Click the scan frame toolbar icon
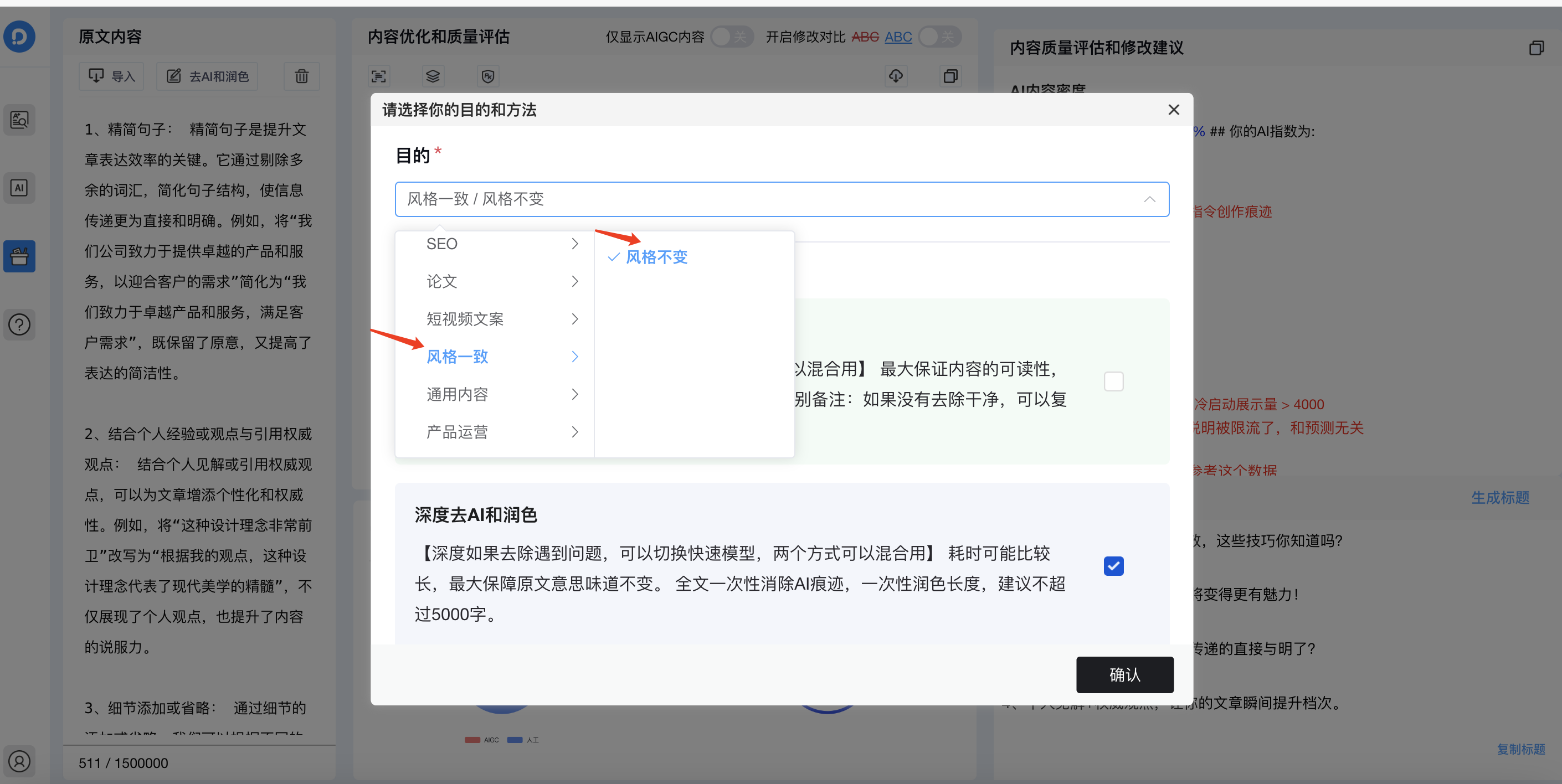The image size is (1562, 784). 378,76
